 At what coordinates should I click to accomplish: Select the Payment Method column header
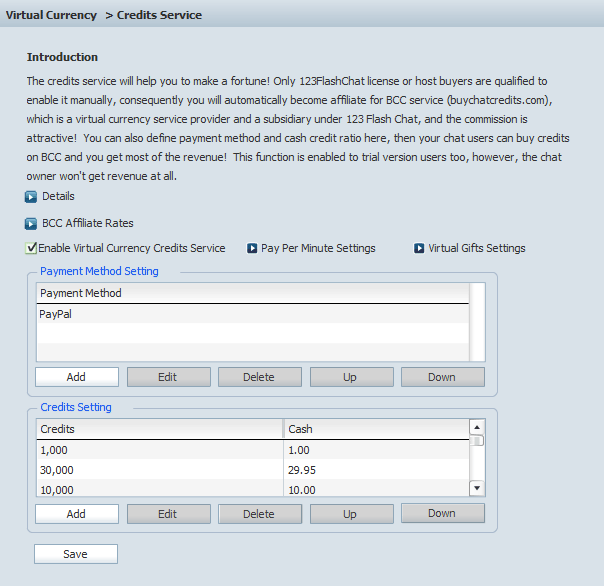(x=253, y=293)
